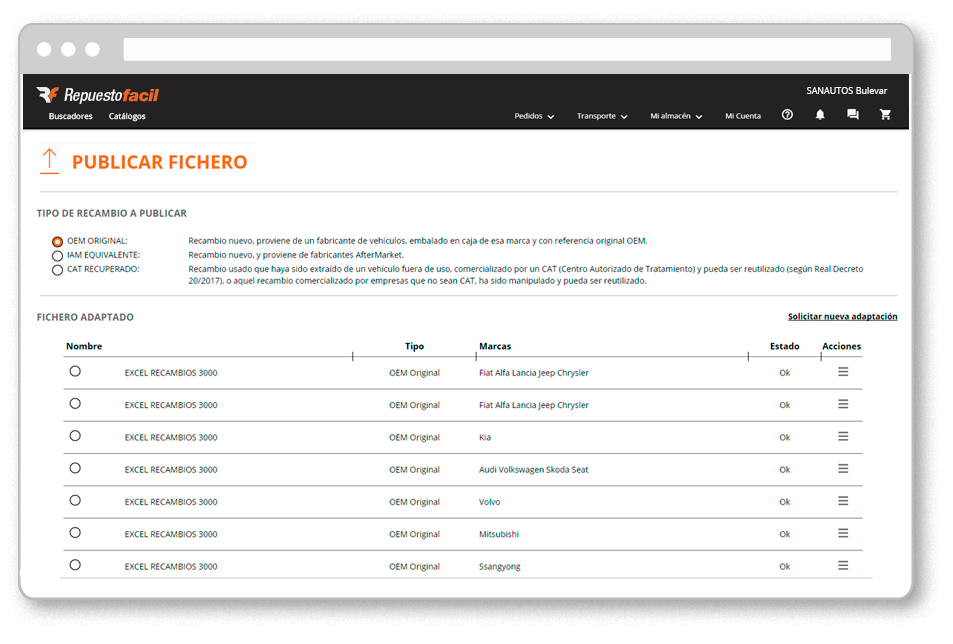Click EXCEL RECAMBIOS 3000 in Volvo row

pos(171,502)
